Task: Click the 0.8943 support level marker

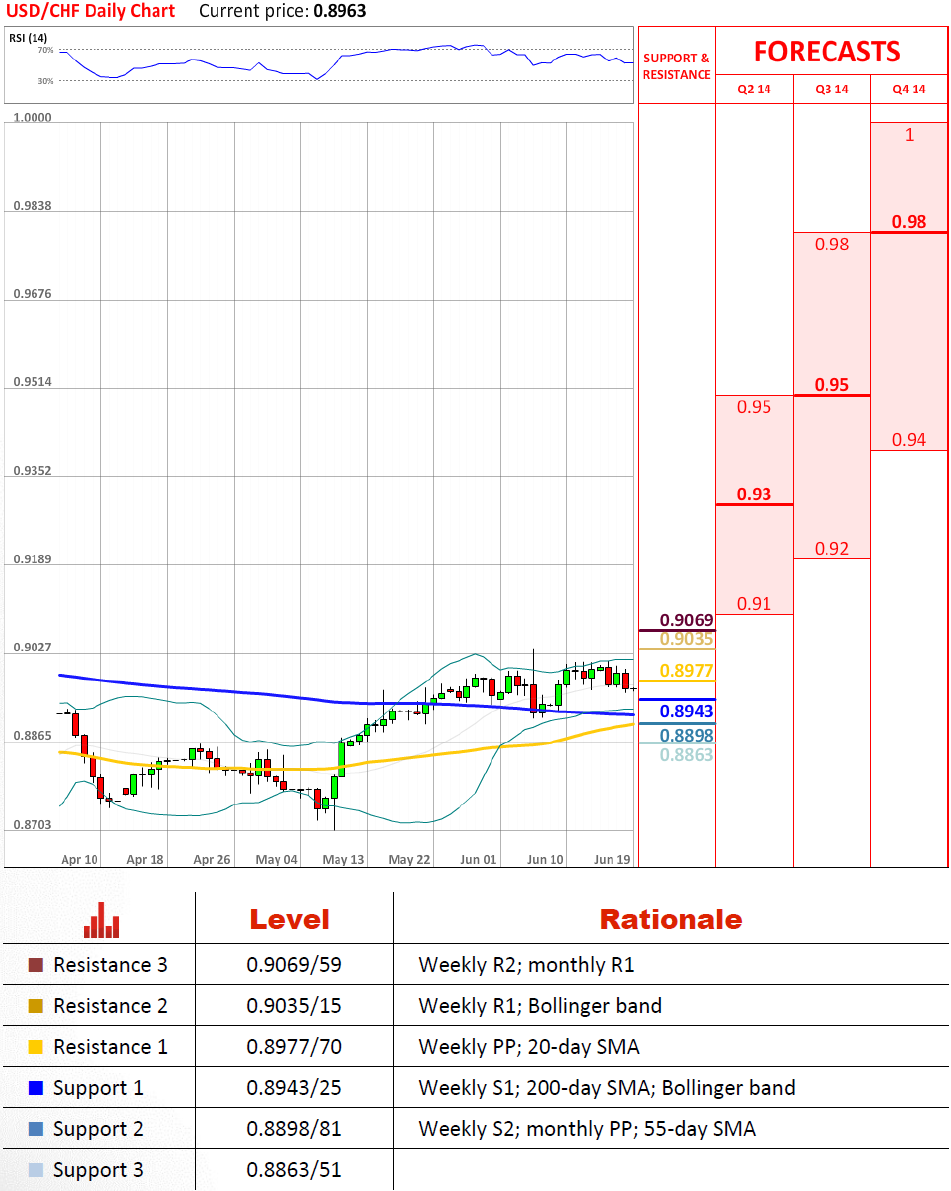Action: pyautogui.click(x=687, y=711)
